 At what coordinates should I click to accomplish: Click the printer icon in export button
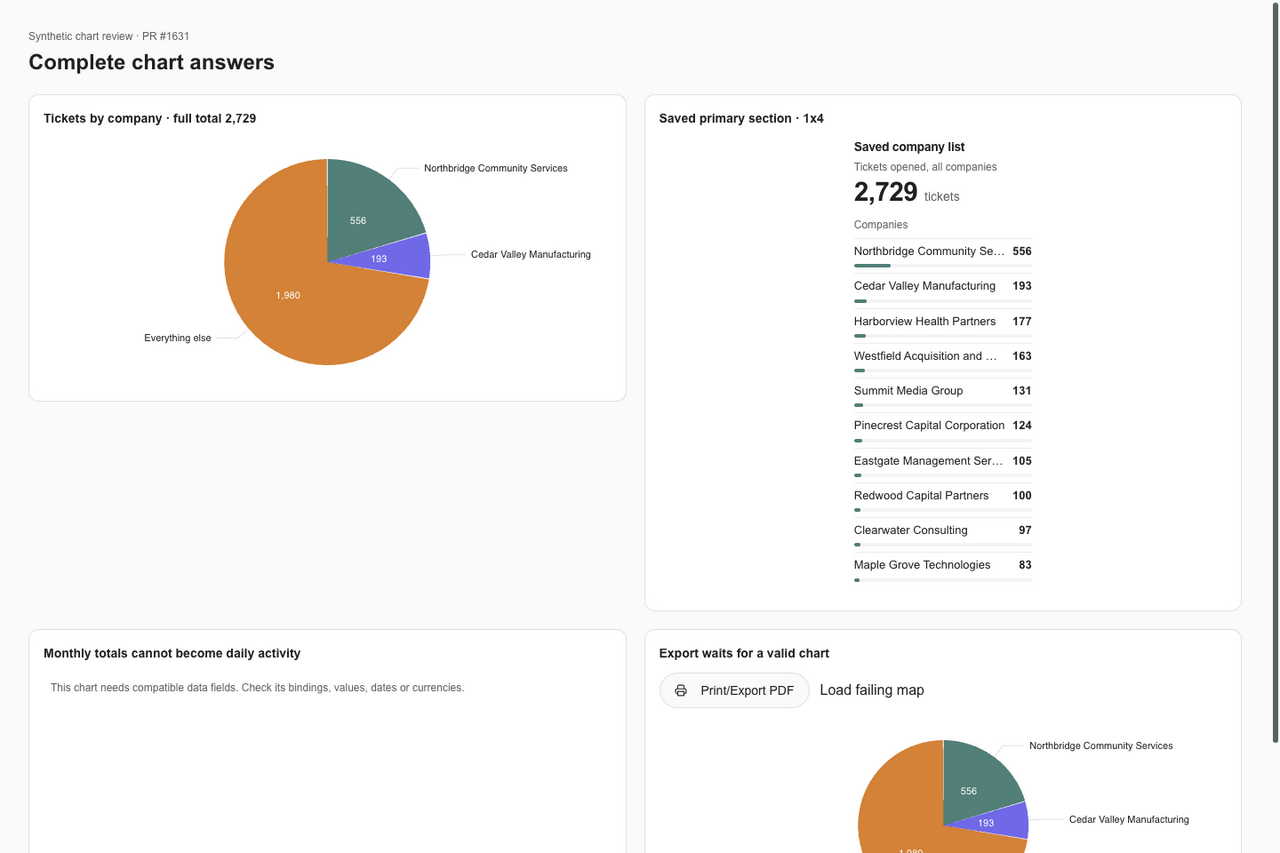point(681,691)
